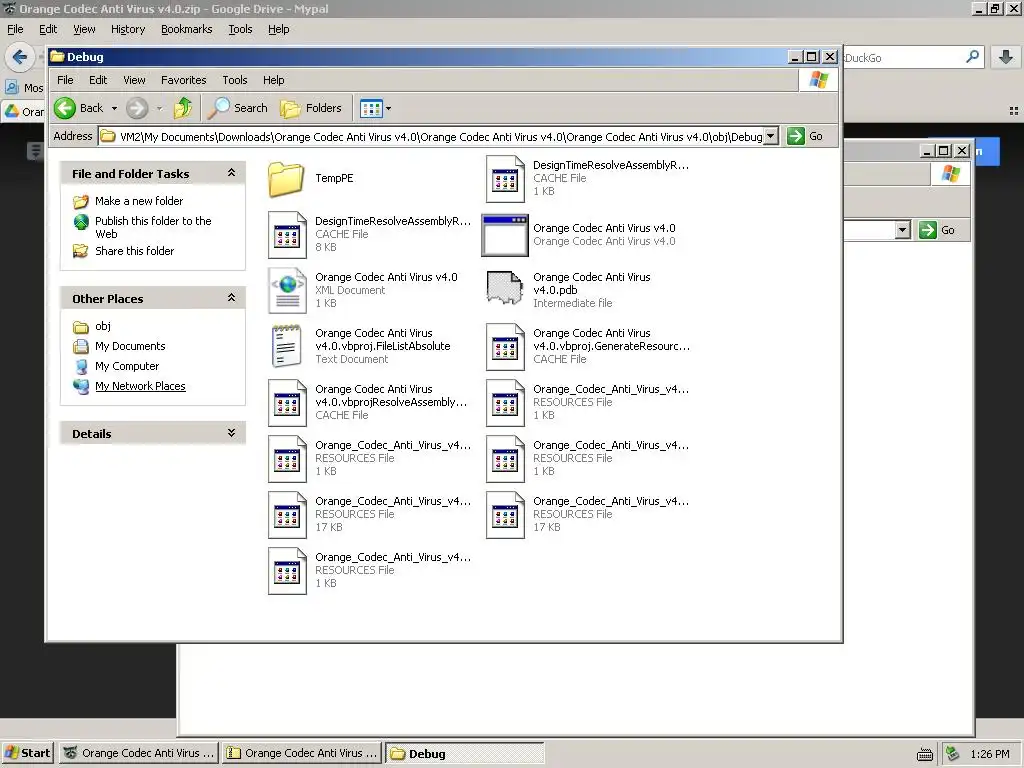
Task: Open the TempPE folder icon
Action: [x=286, y=179]
